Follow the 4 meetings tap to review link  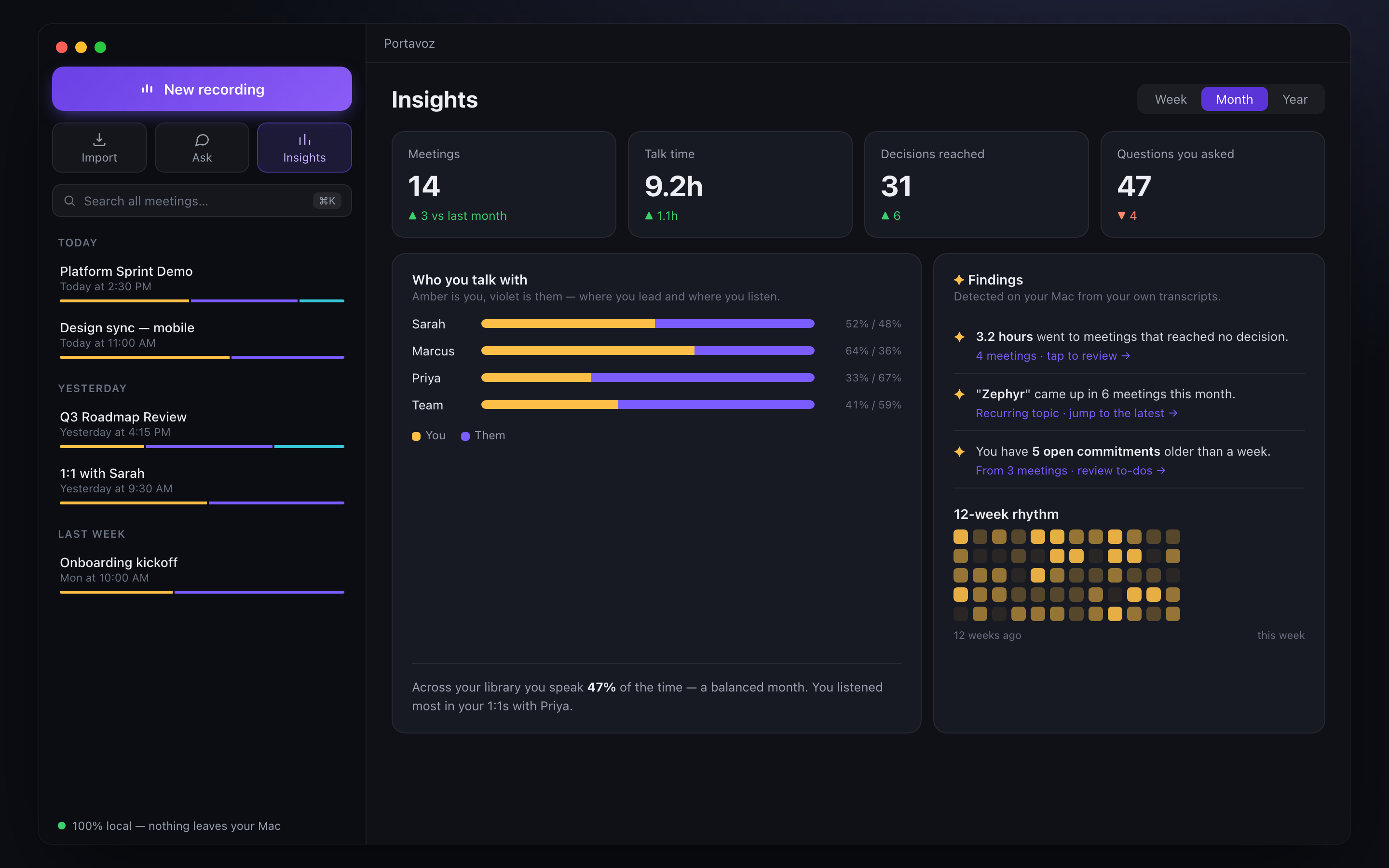pyautogui.click(x=1053, y=356)
